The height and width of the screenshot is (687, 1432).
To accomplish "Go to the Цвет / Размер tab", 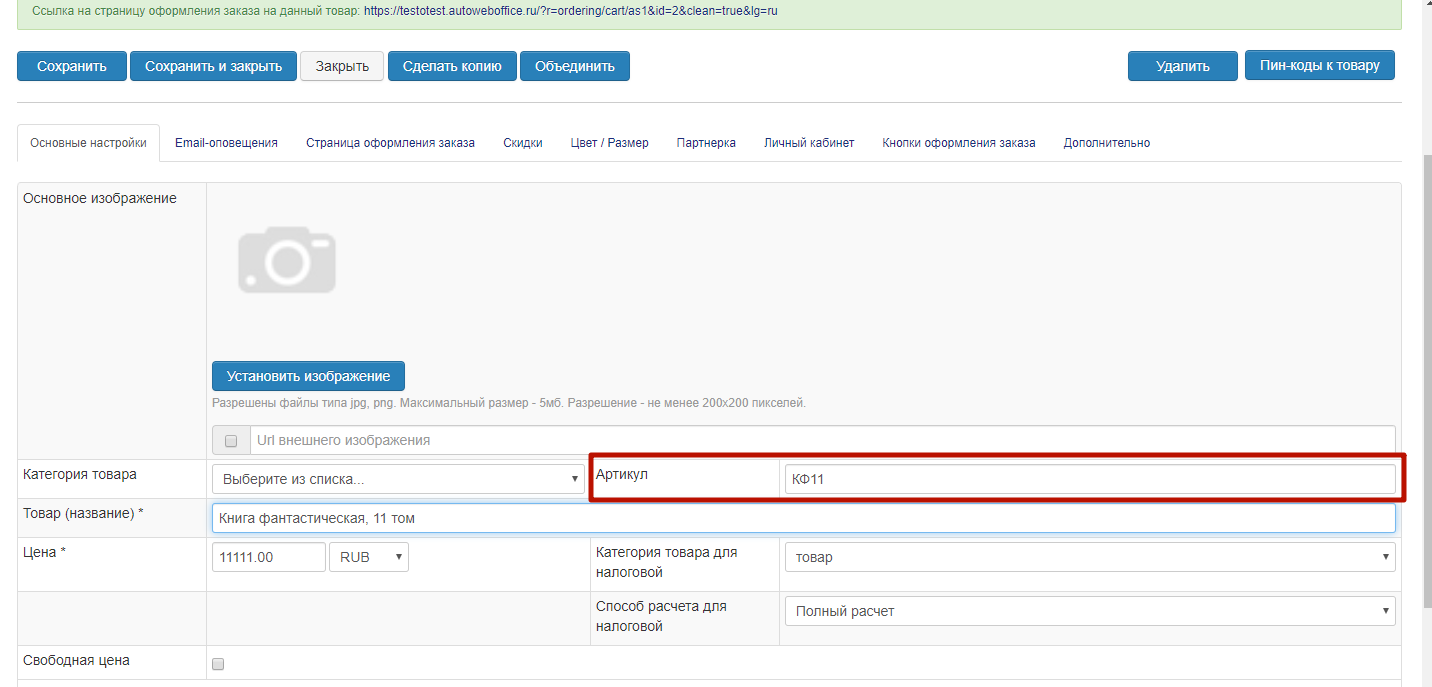I will 609,143.
